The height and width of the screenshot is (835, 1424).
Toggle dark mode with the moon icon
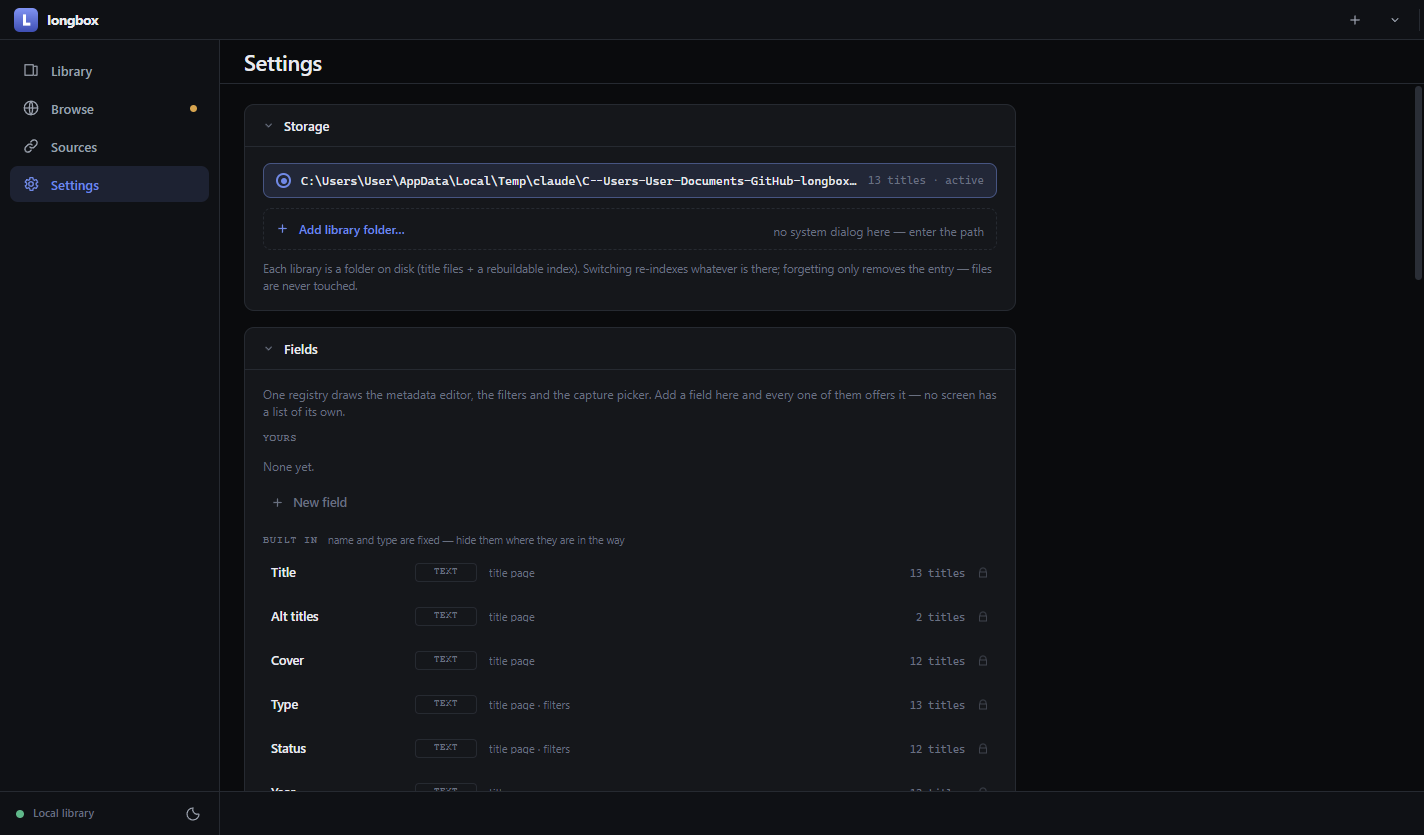coord(193,814)
